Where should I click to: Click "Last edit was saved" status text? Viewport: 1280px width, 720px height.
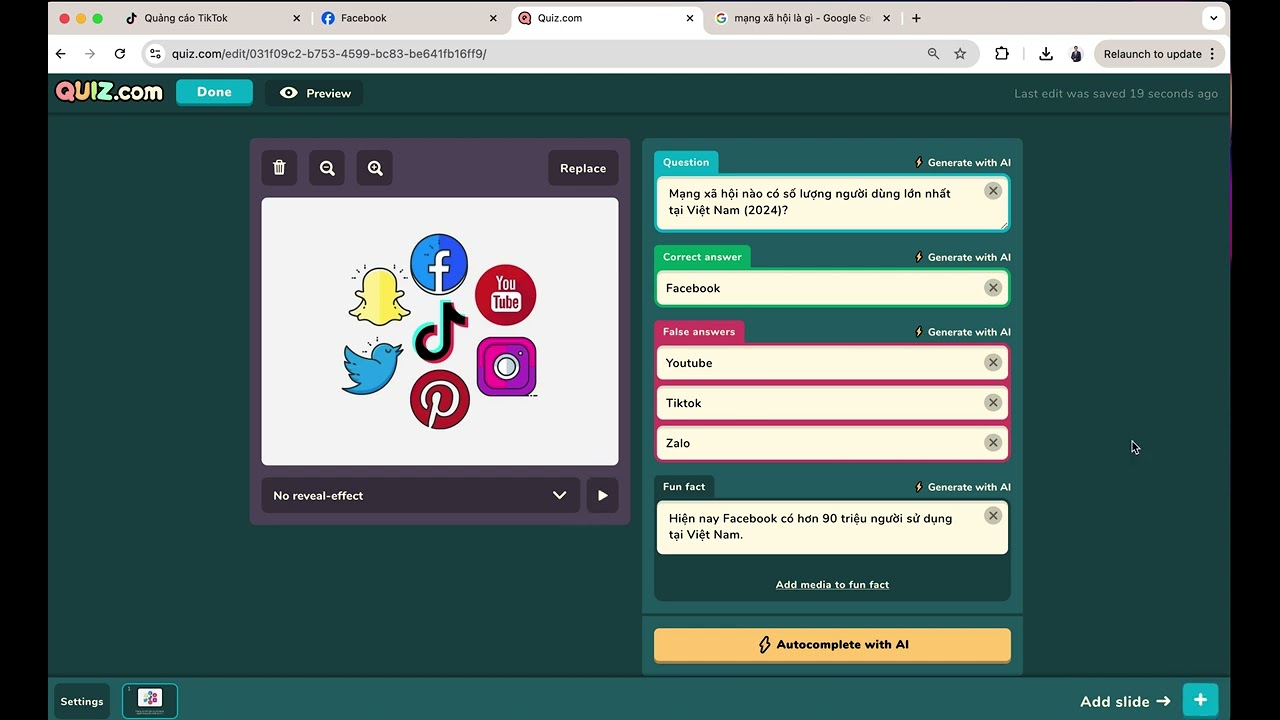click(1116, 93)
